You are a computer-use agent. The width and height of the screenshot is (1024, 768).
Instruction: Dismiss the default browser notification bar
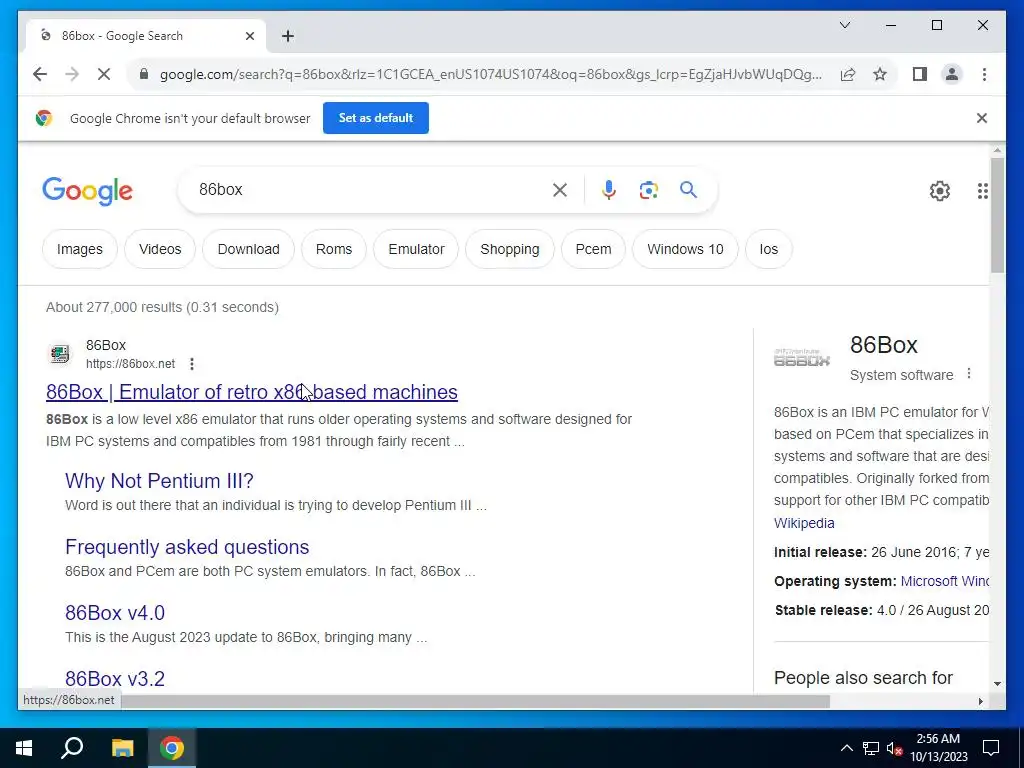(x=982, y=118)
